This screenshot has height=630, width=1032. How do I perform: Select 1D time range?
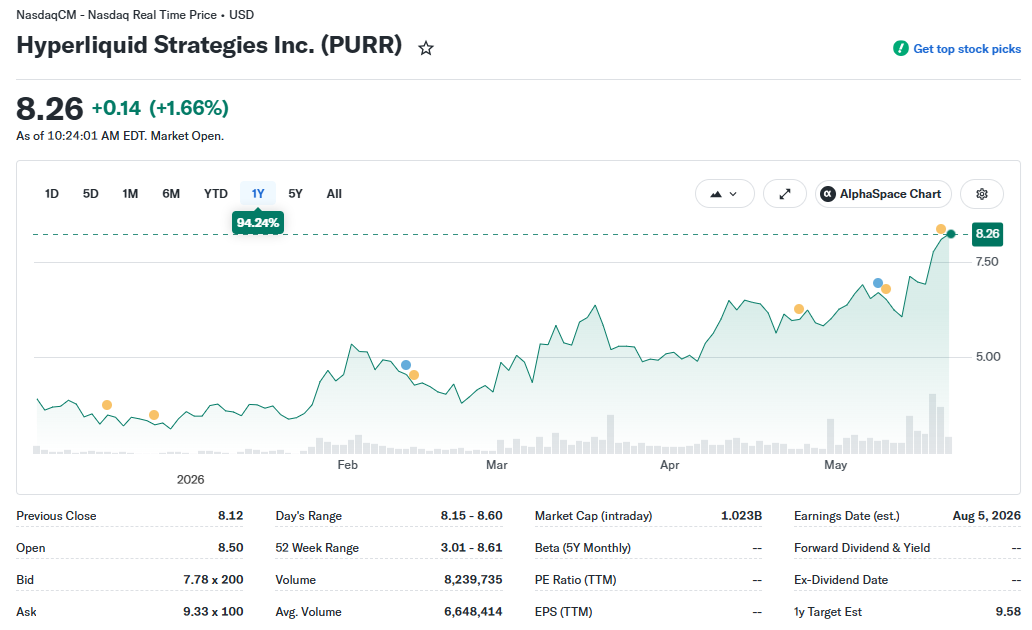51,194
